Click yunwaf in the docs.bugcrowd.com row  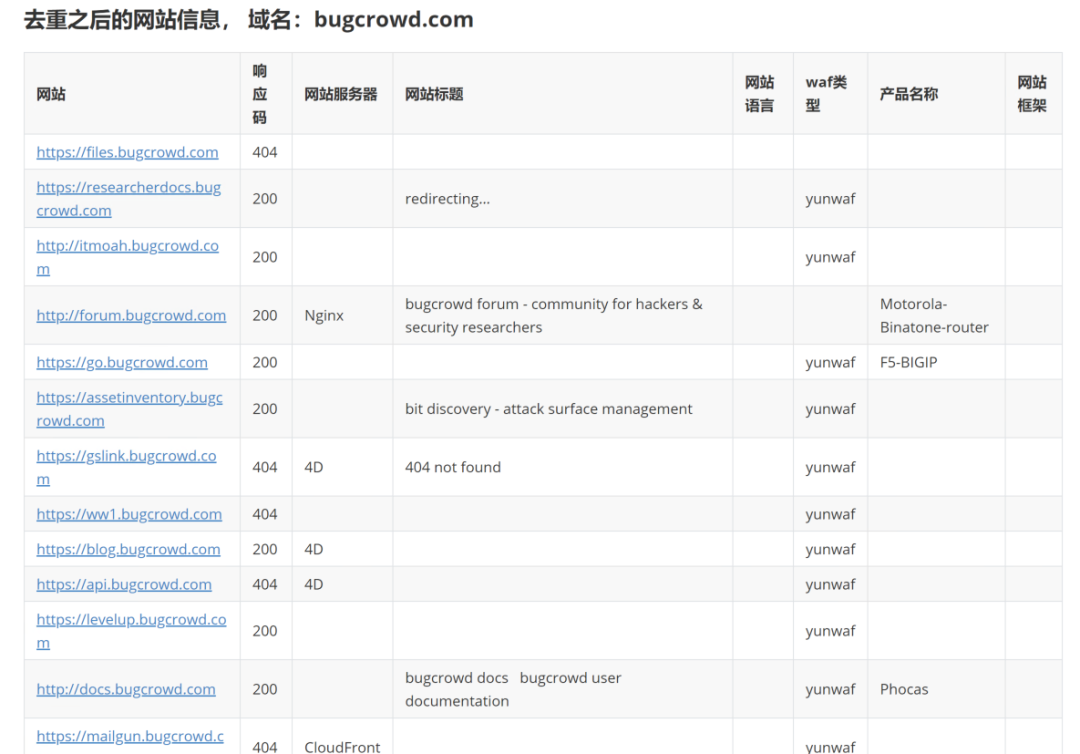(x=831, y=689)
